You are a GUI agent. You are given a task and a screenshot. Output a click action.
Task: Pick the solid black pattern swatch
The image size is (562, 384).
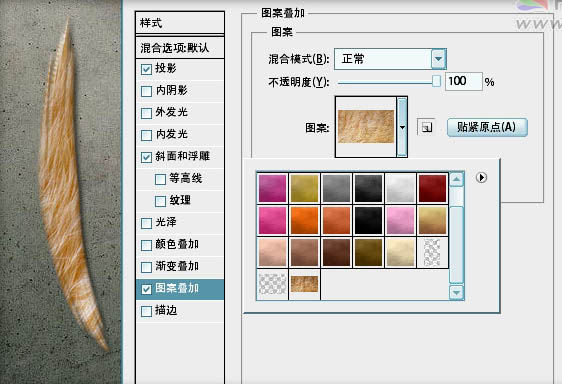point(368,220)
